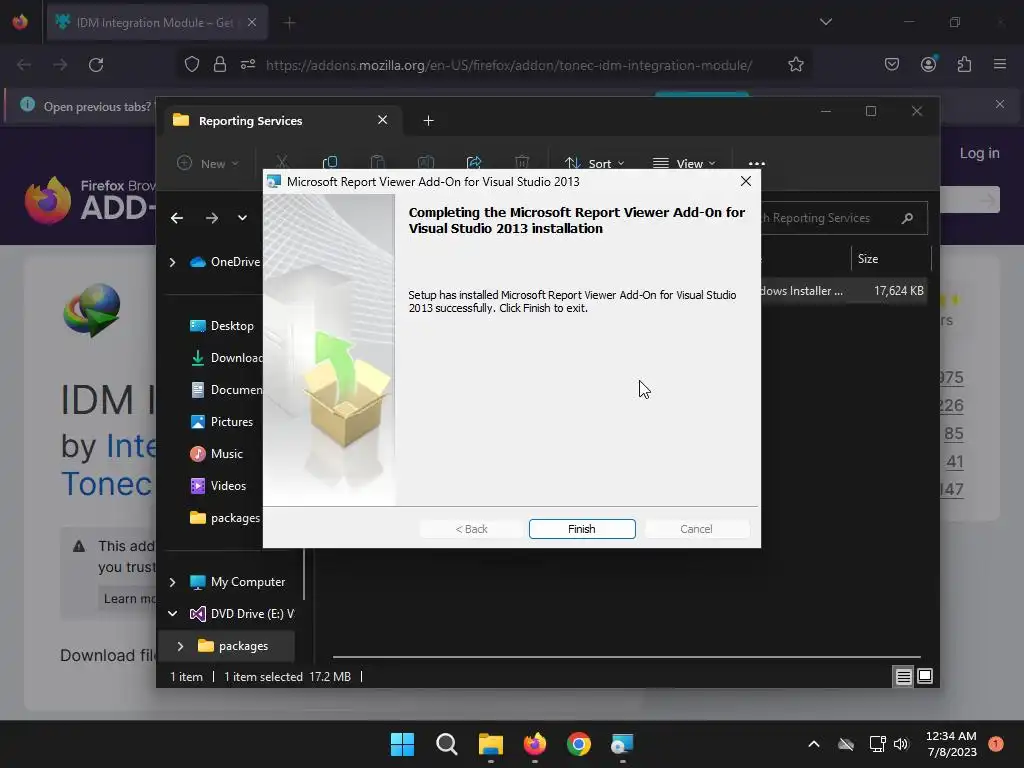
Task: Open the List all tabs dropdown in Firefox
Action: click(825, 22)
